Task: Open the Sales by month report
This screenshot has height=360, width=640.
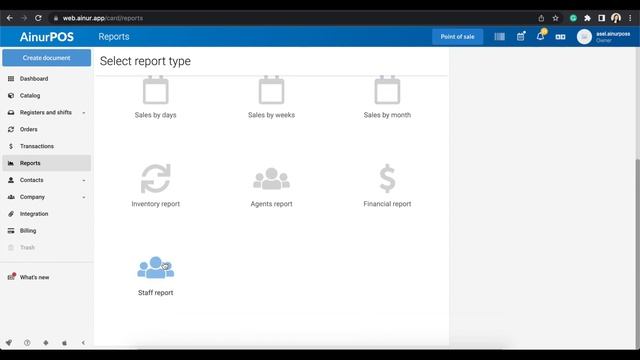Action: 387,98
